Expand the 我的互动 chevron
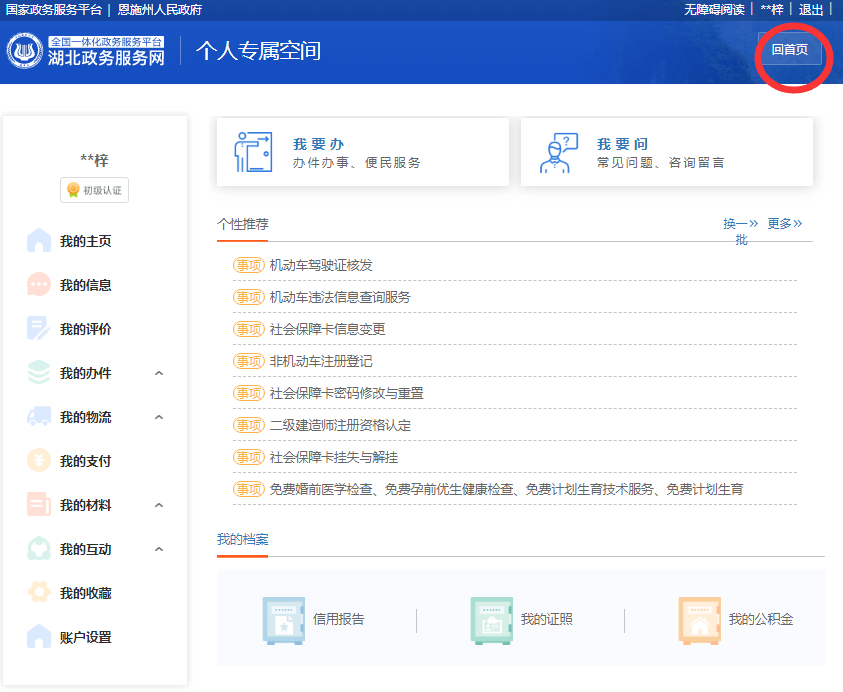 click(159, 550)
